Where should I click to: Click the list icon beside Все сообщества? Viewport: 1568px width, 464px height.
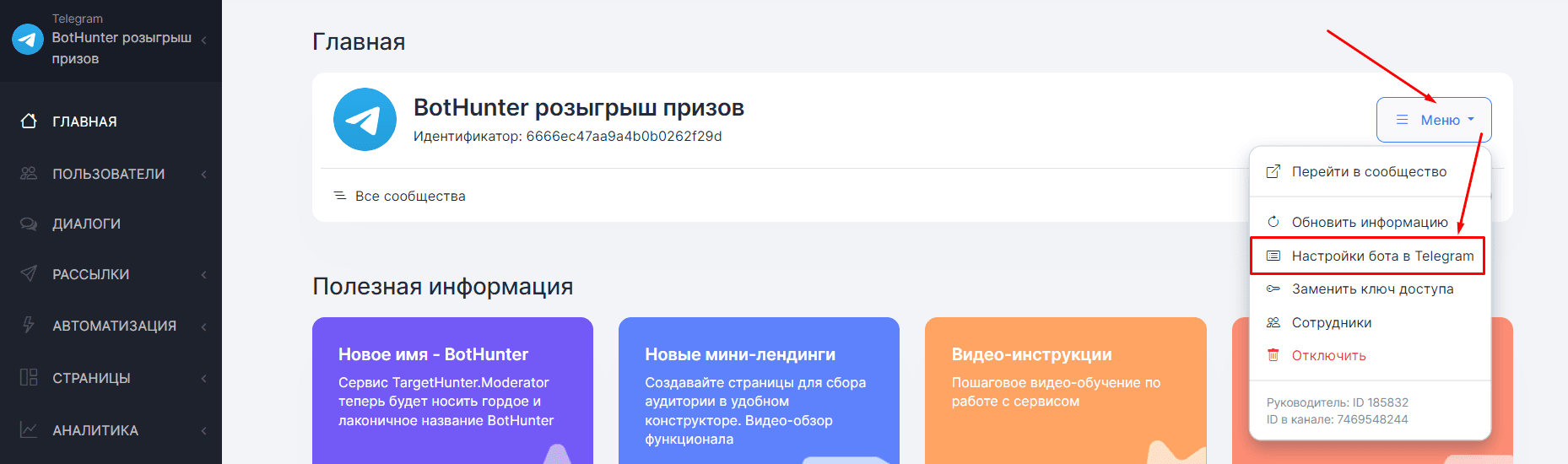coord(340,196)
